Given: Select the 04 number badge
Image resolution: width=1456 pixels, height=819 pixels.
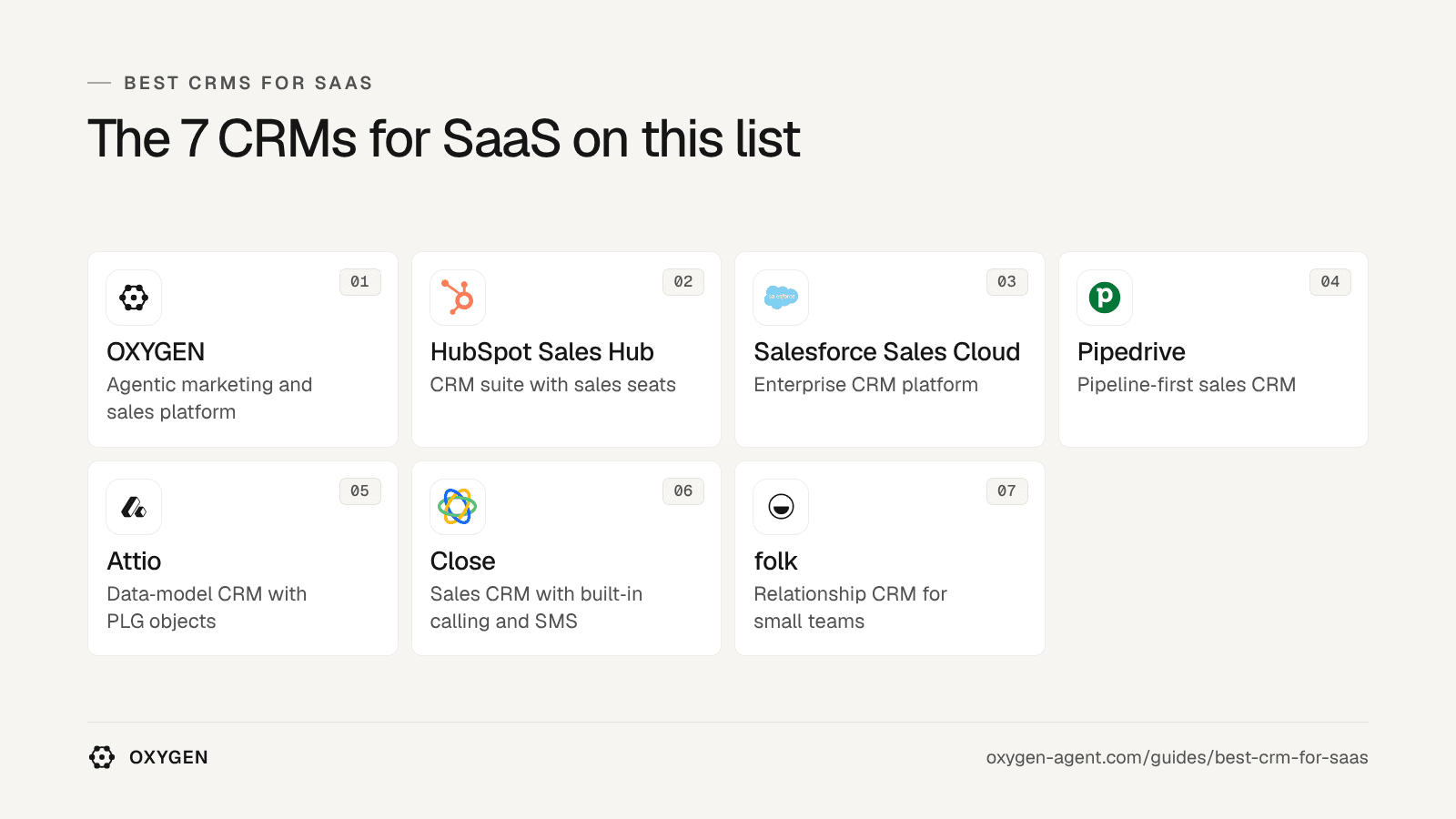Looking at the screenshot, I should 1330,282.
